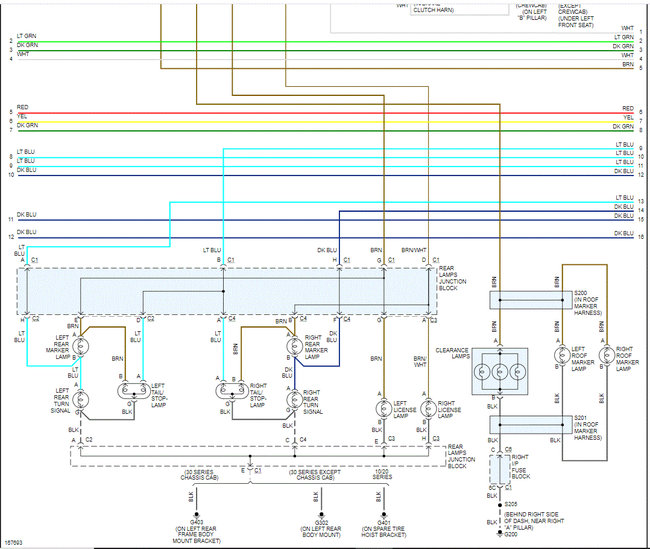
Task: Click the Left Rear Turn Signal lamp symbol
Action: point(81,400)
